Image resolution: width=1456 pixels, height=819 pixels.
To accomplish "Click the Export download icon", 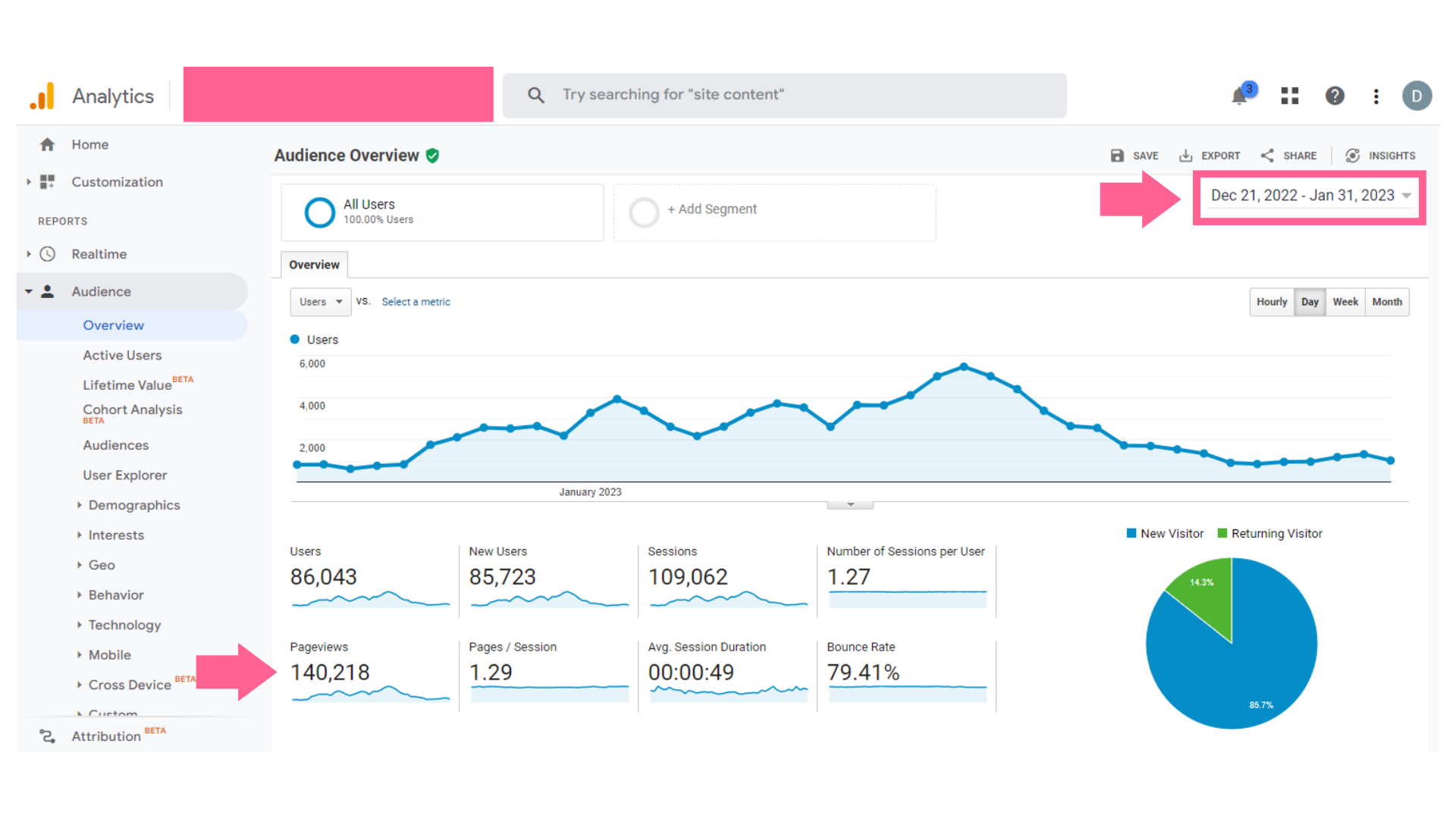I will [x=1186, y=155].
